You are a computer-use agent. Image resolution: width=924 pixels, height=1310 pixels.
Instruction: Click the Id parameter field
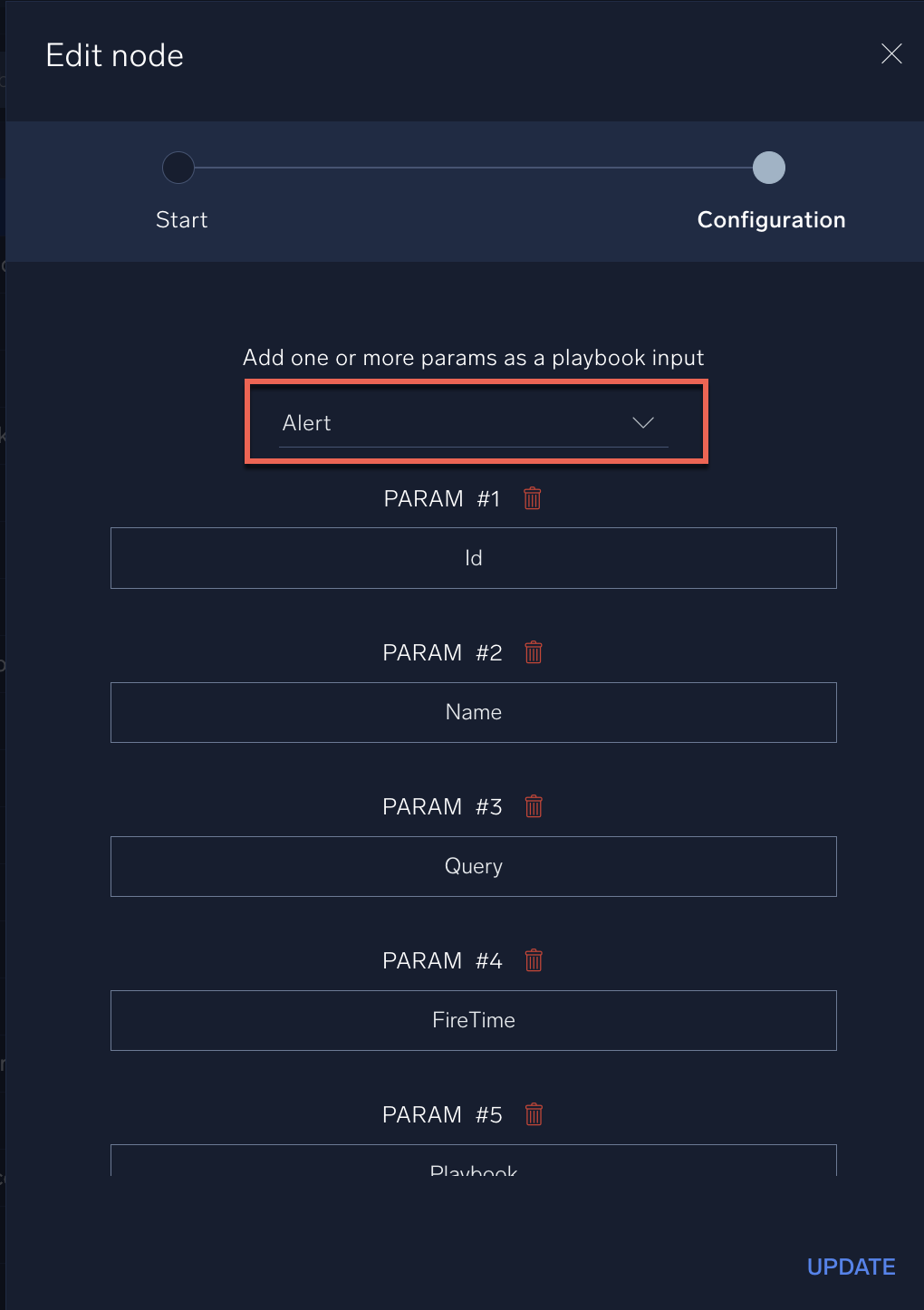473,558
